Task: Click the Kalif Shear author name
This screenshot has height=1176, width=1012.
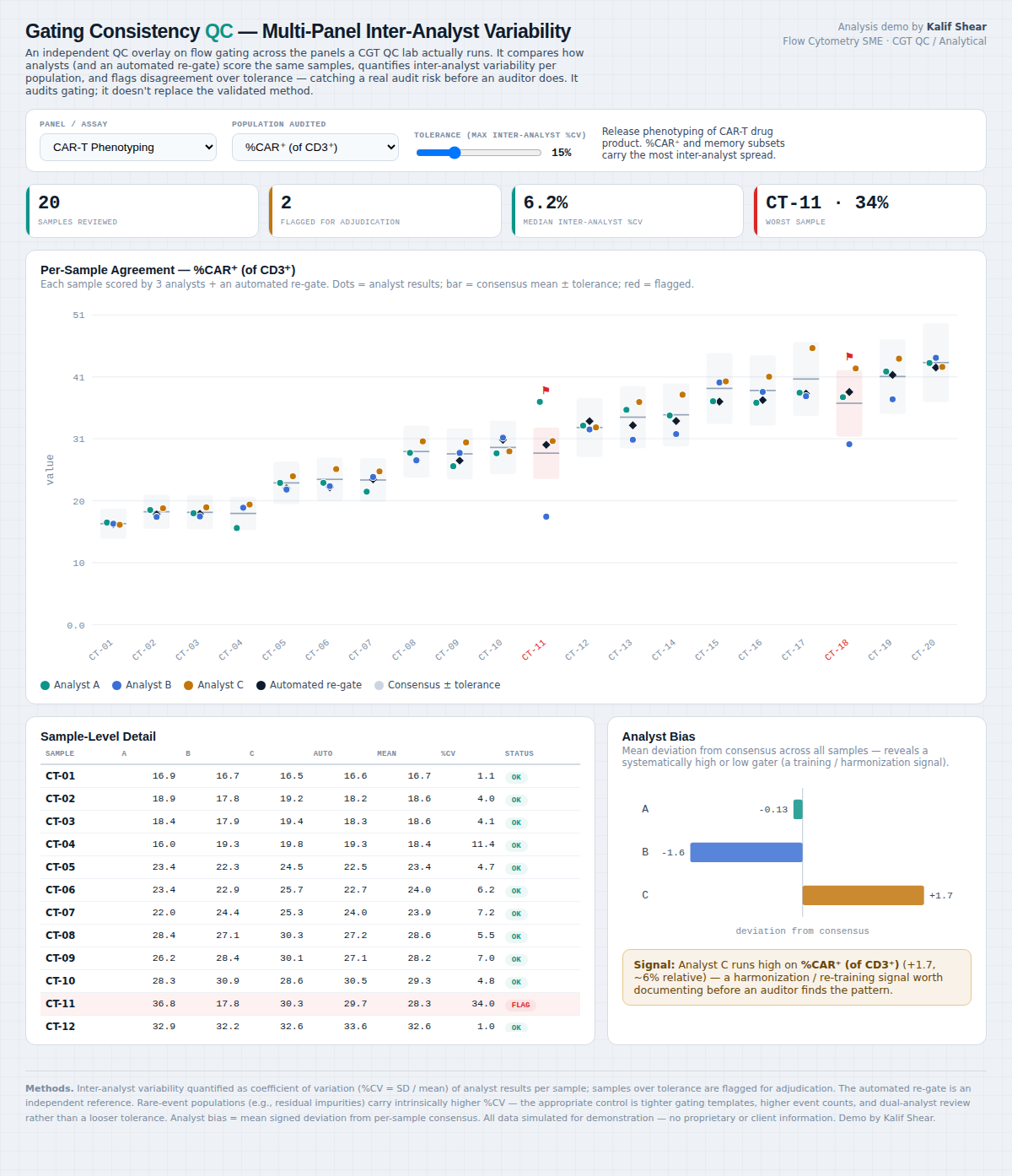Action: pos(956,27)
